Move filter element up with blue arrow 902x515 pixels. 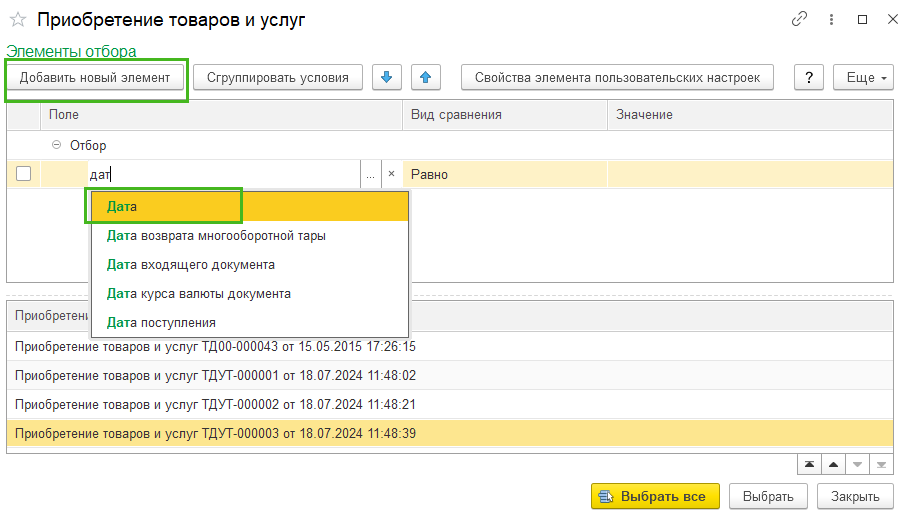[x=426, y=77]
